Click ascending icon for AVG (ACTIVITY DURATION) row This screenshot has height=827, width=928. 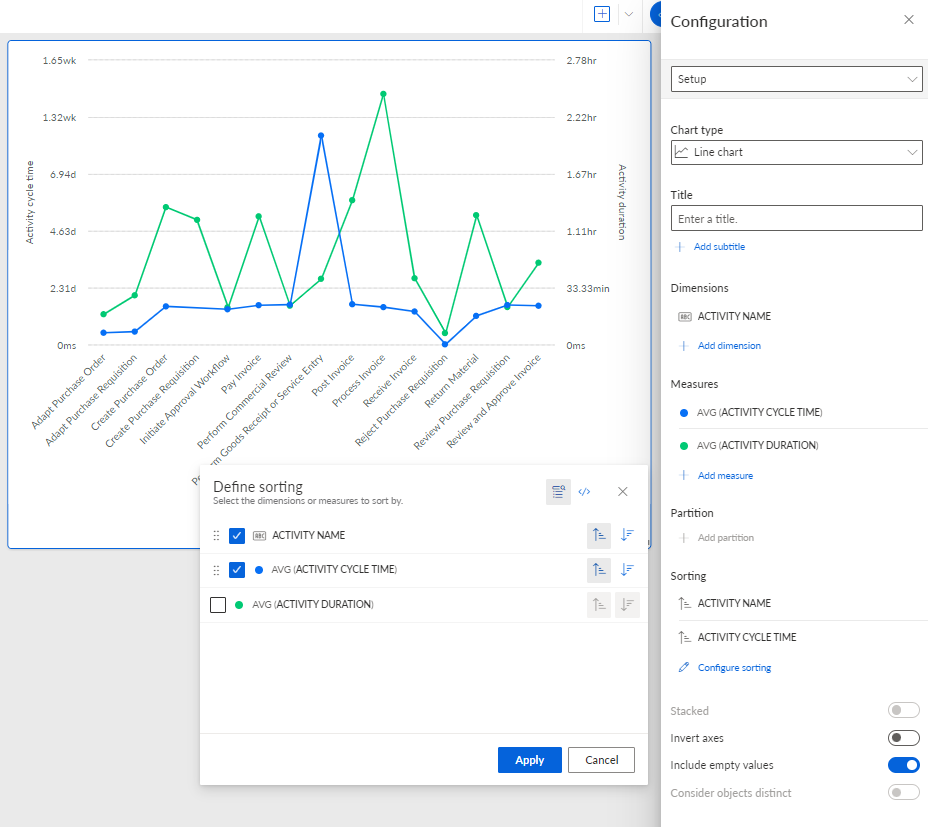pos(599,605)
